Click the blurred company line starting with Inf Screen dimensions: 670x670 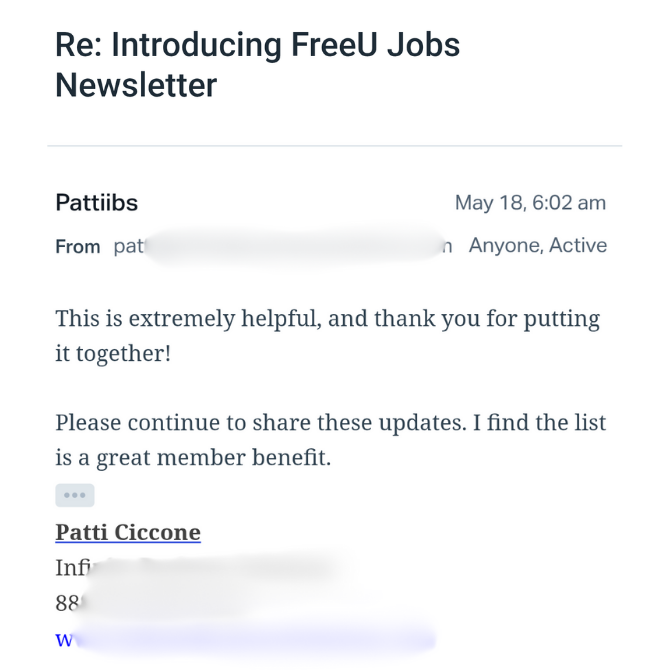point(195,568)
